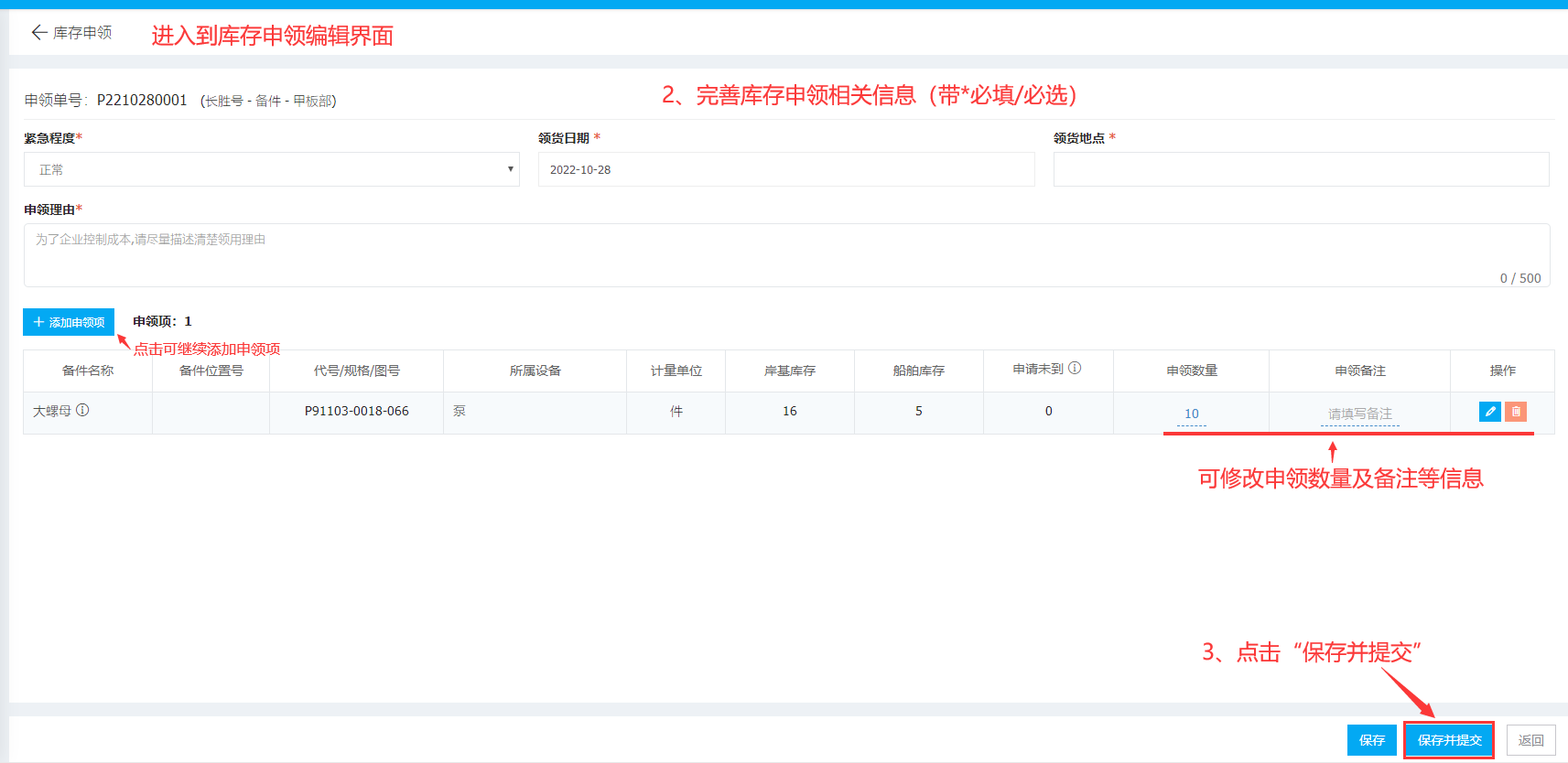This screenshot has height=763, width=1568.
Task: Click the 计量单位 cell 件
Action: [x=676, y=411]
